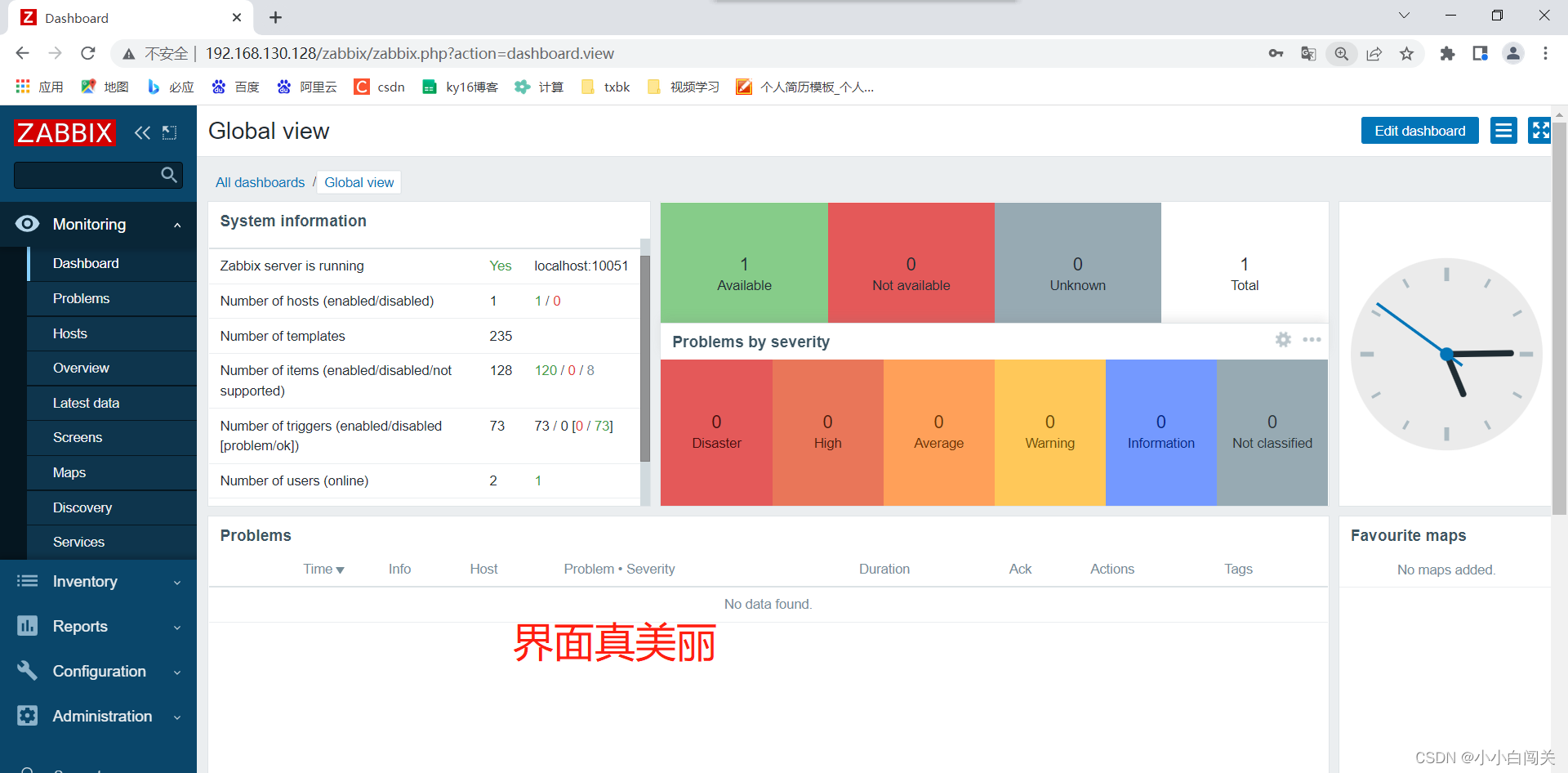
Task: Collapse the sidebar with double chevron icon
Action: (x=142, y=132)
